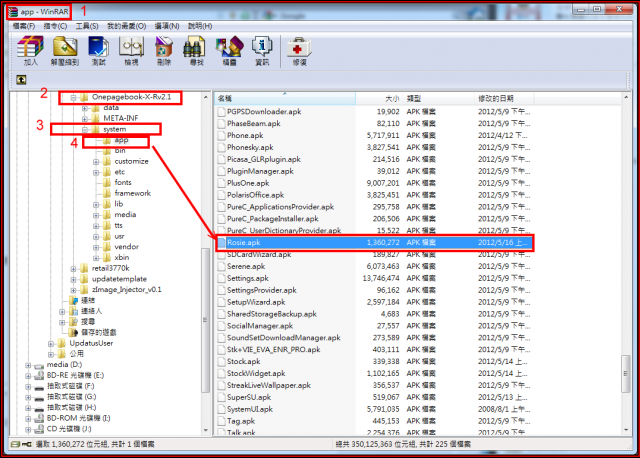640x458 pixels.
Task: Click the drive icon of media (D:)
Action: 39,365
